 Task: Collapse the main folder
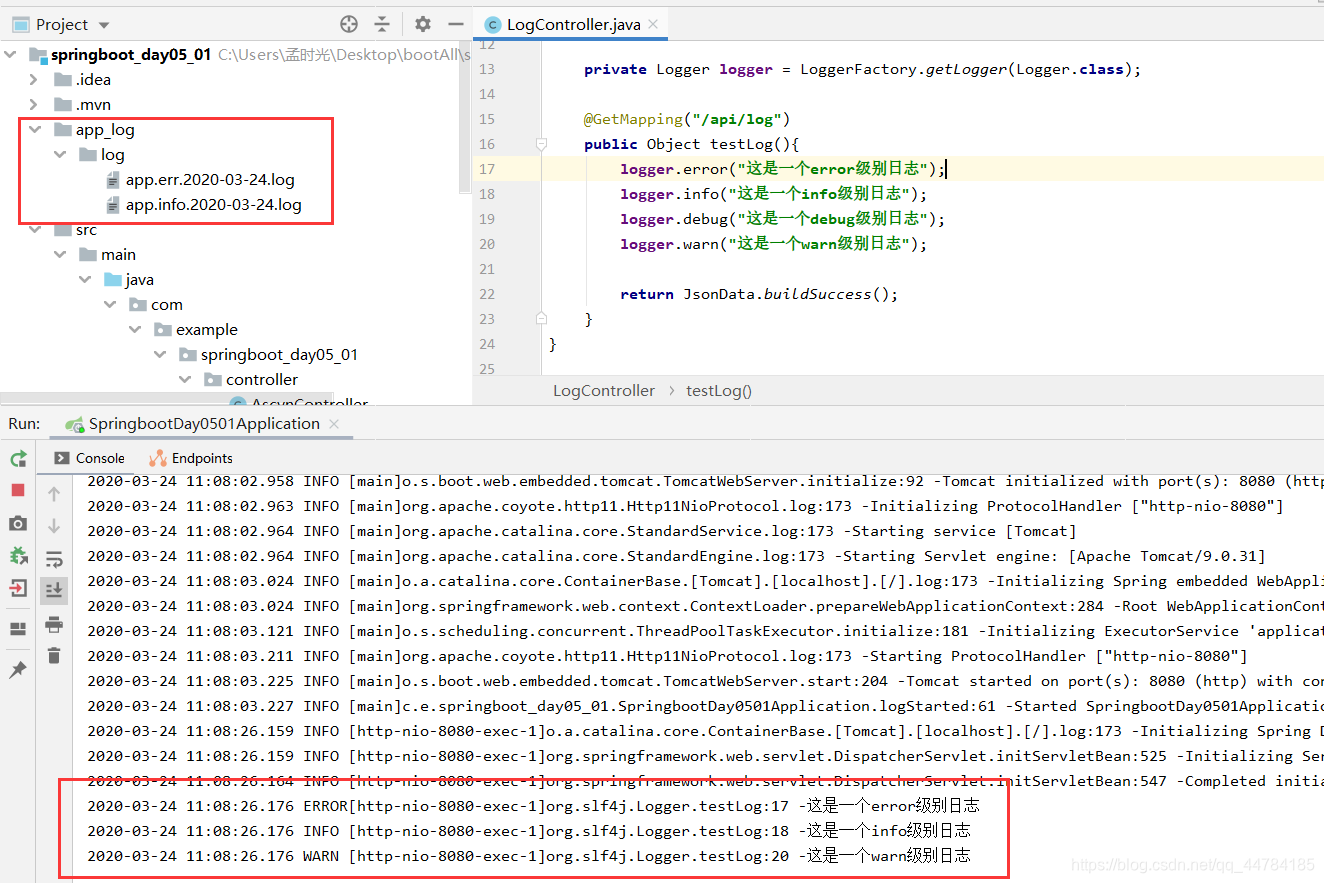coord(60,255)
